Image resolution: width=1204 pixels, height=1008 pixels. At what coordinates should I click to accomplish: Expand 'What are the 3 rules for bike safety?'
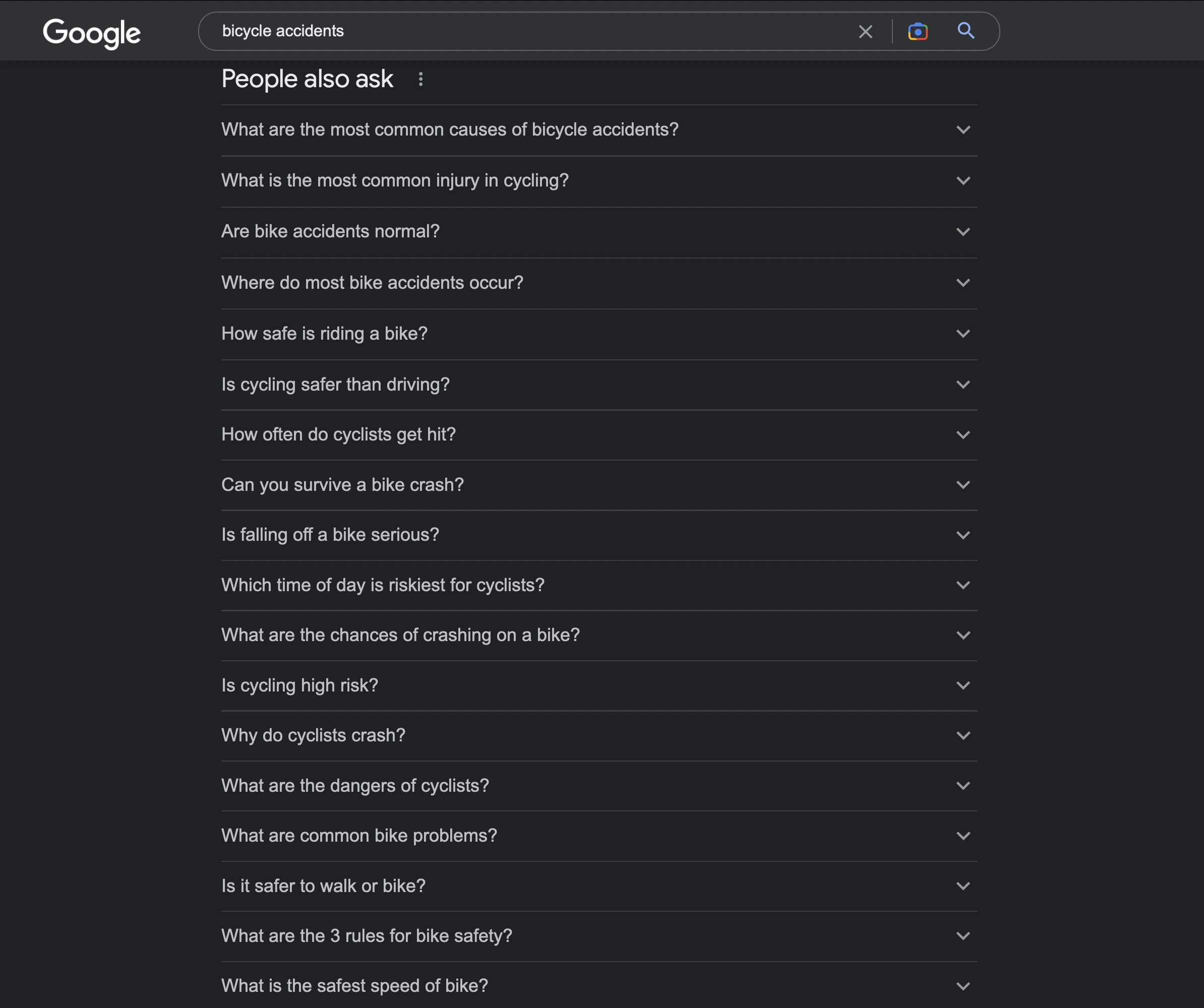tap(599, 936)
